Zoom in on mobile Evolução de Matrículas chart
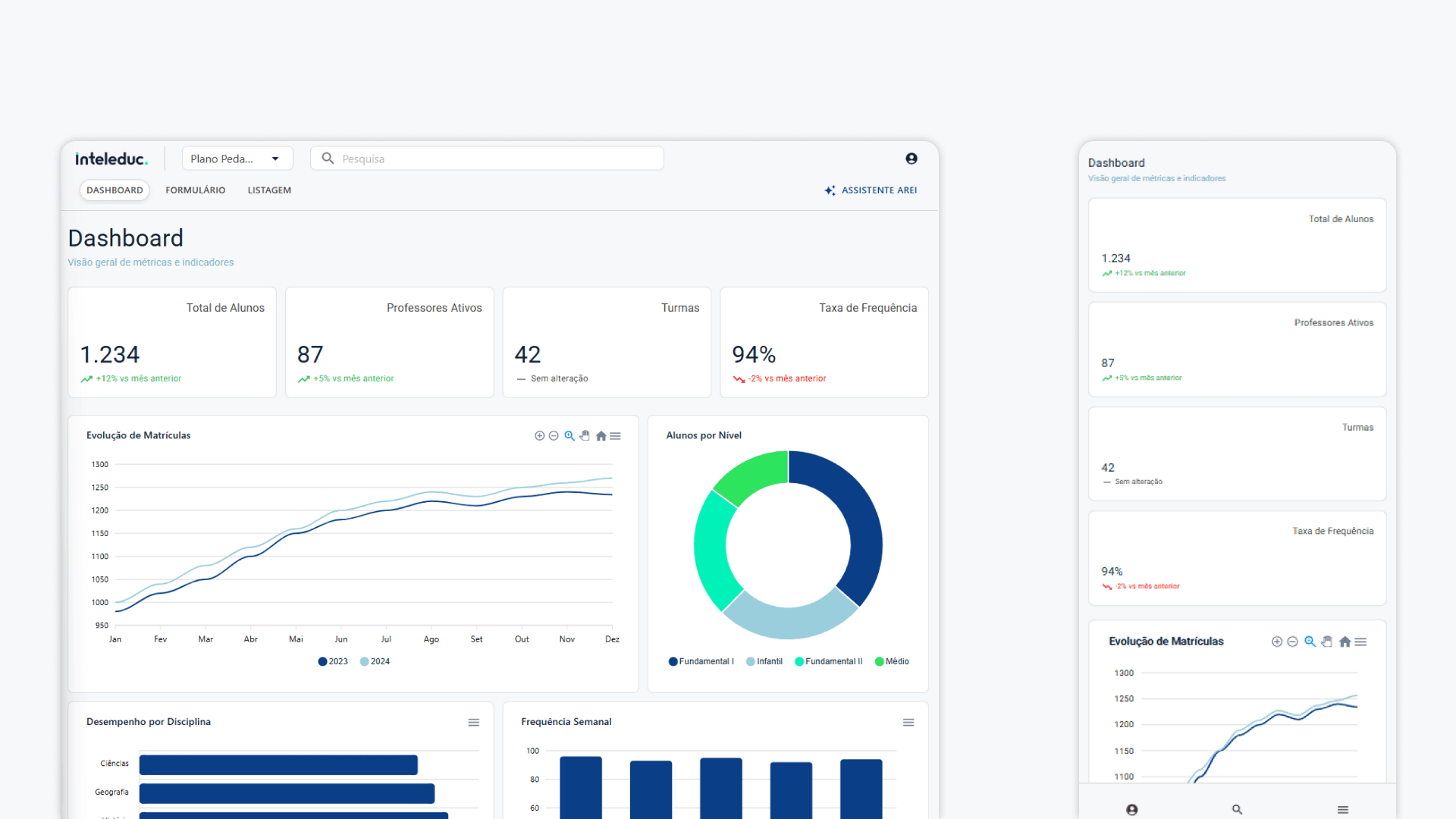The width and height of the screenshot is (1456, 819). [1277, 642]
